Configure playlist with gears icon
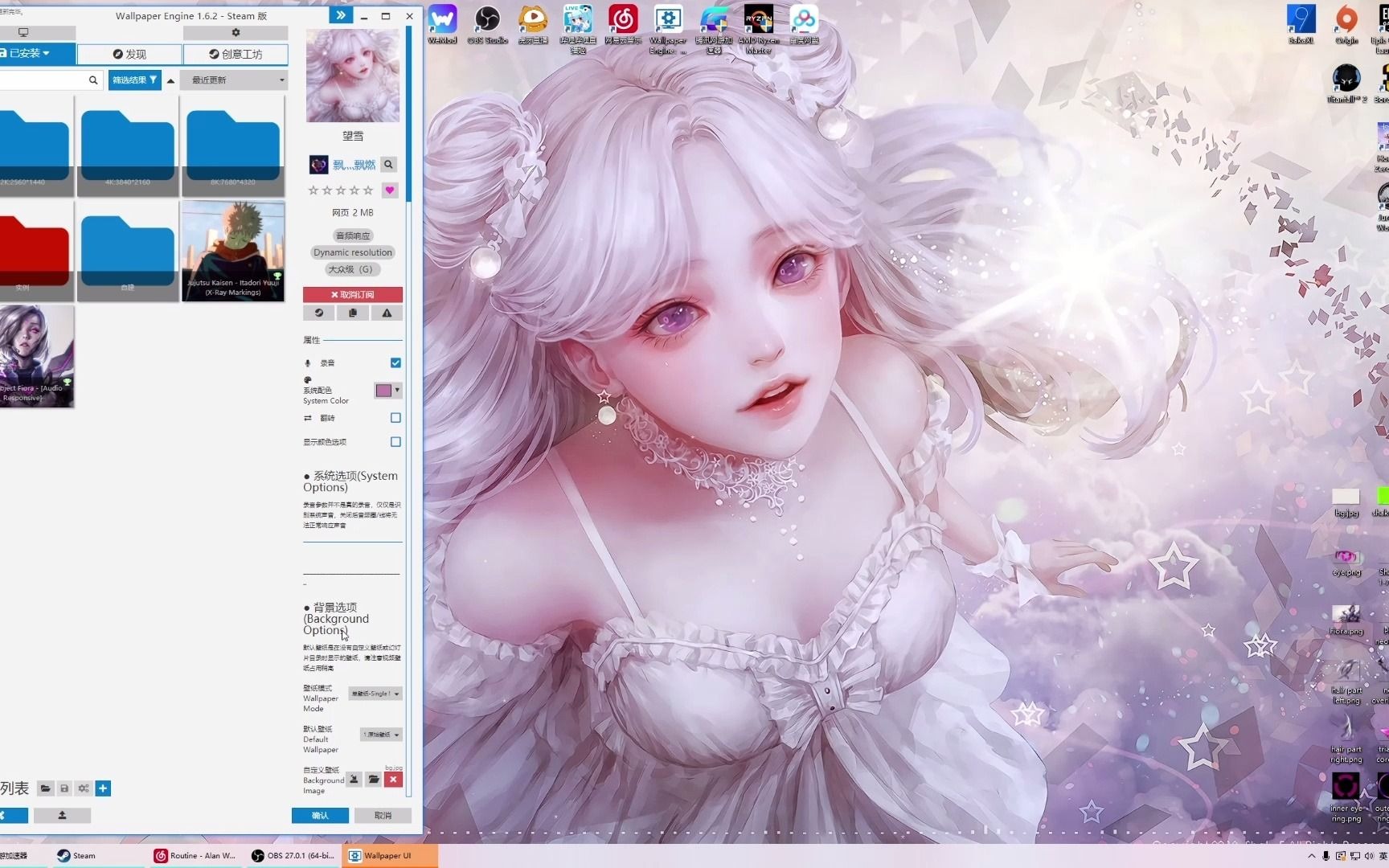The width and height of the screenshot is (1389, 868). pos(84,789)
